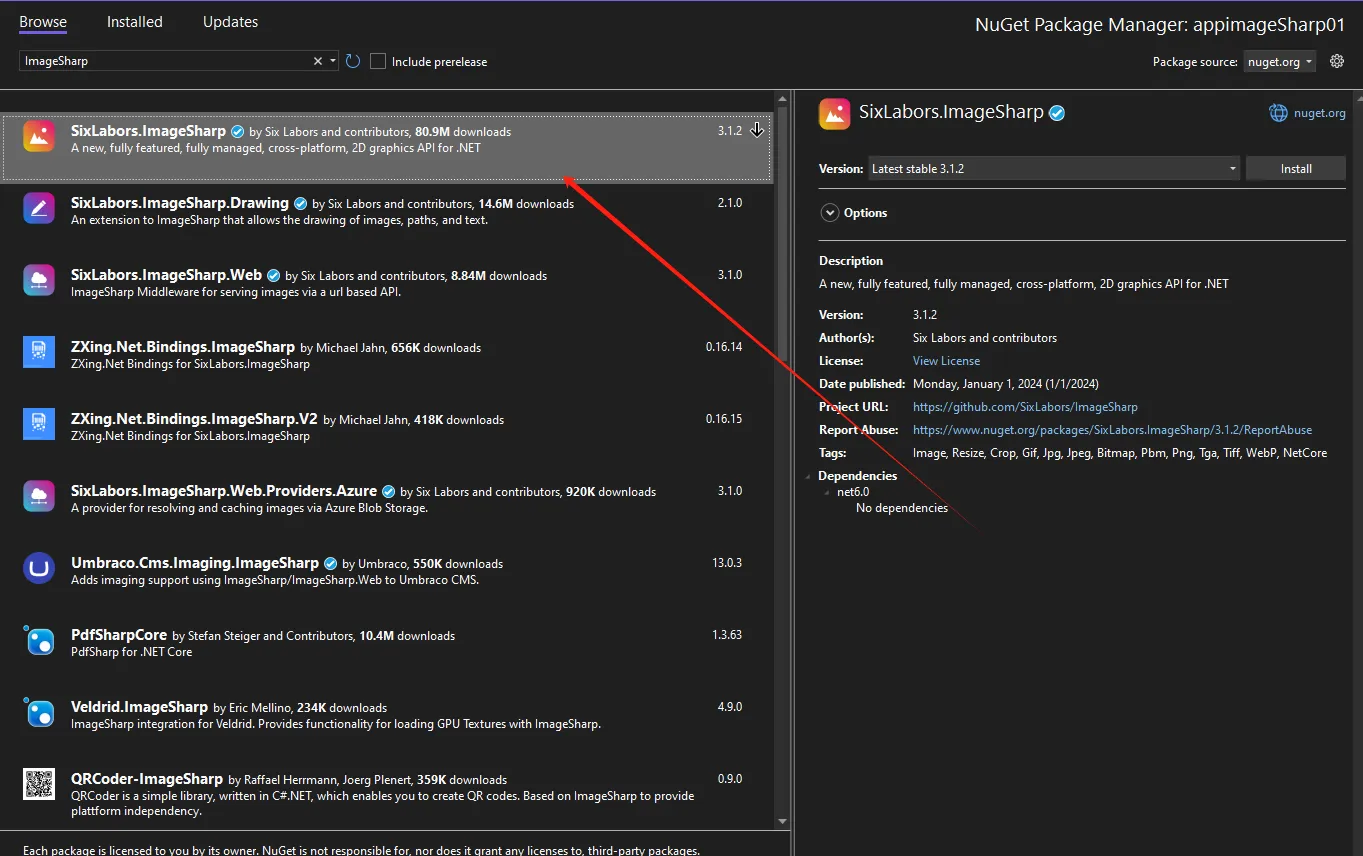Click the nuget.org globe icon

(x=1278, y=113)
